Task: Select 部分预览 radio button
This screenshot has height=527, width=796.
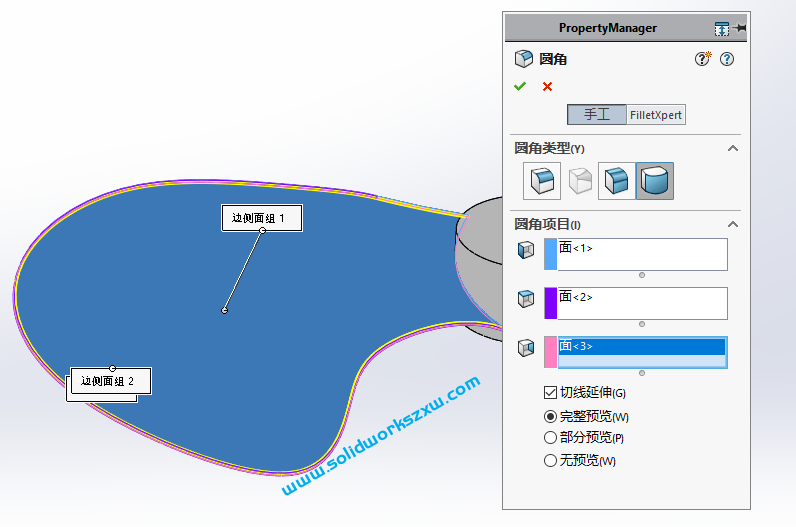Action: [550, 437]
